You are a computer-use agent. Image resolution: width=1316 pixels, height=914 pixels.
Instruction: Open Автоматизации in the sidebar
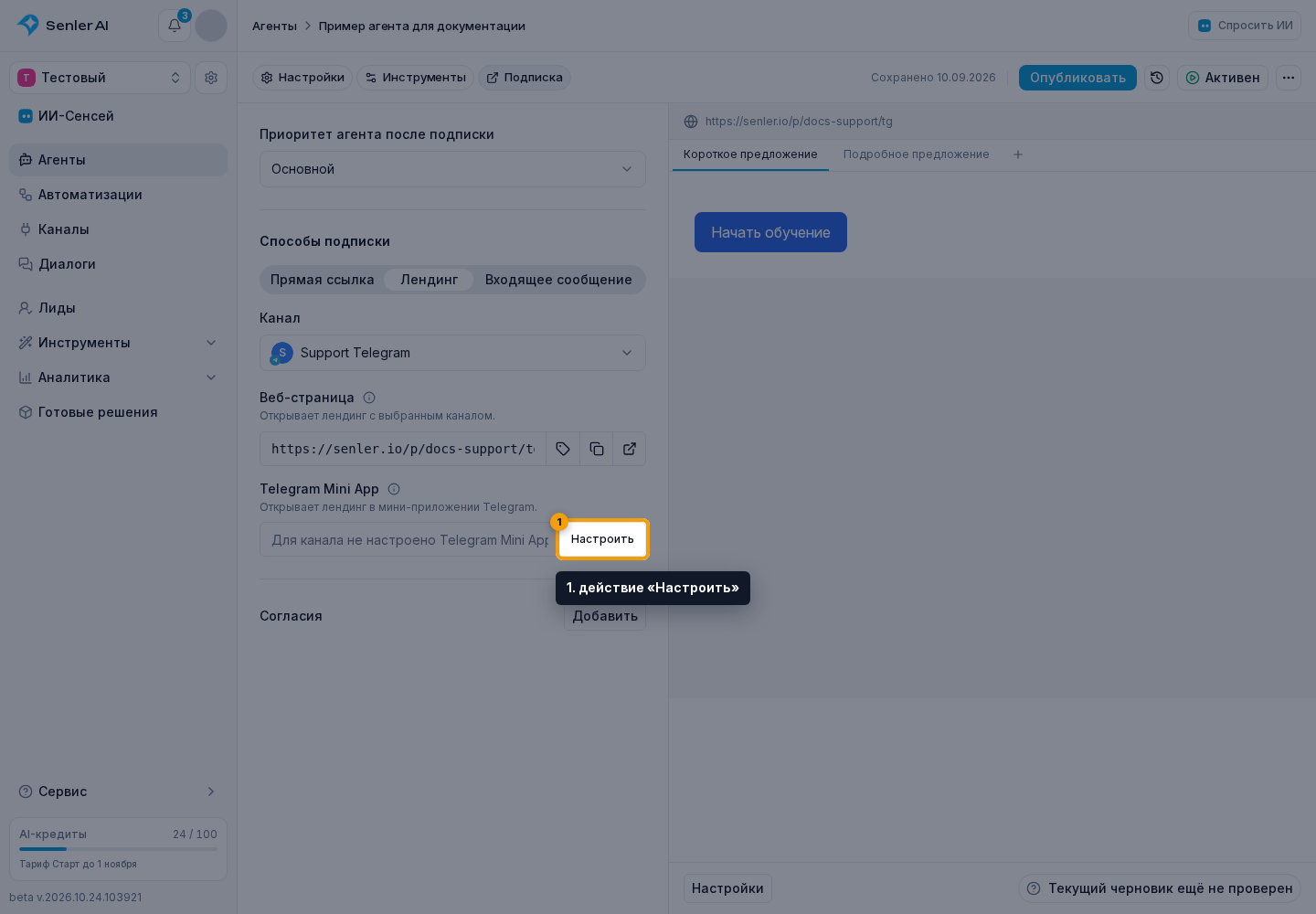tap(118, 195)
